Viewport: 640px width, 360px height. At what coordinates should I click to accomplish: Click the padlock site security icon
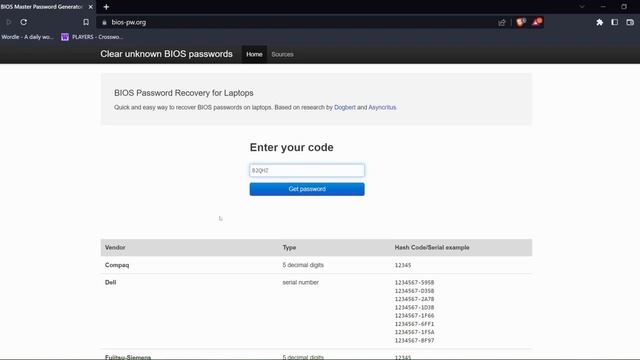pos(104,22)
